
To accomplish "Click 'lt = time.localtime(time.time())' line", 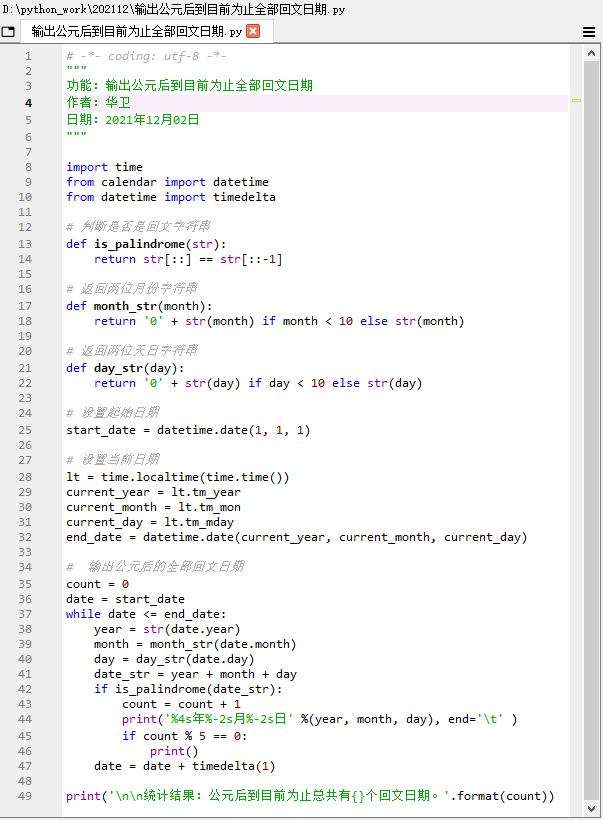I will coord(178,477).
